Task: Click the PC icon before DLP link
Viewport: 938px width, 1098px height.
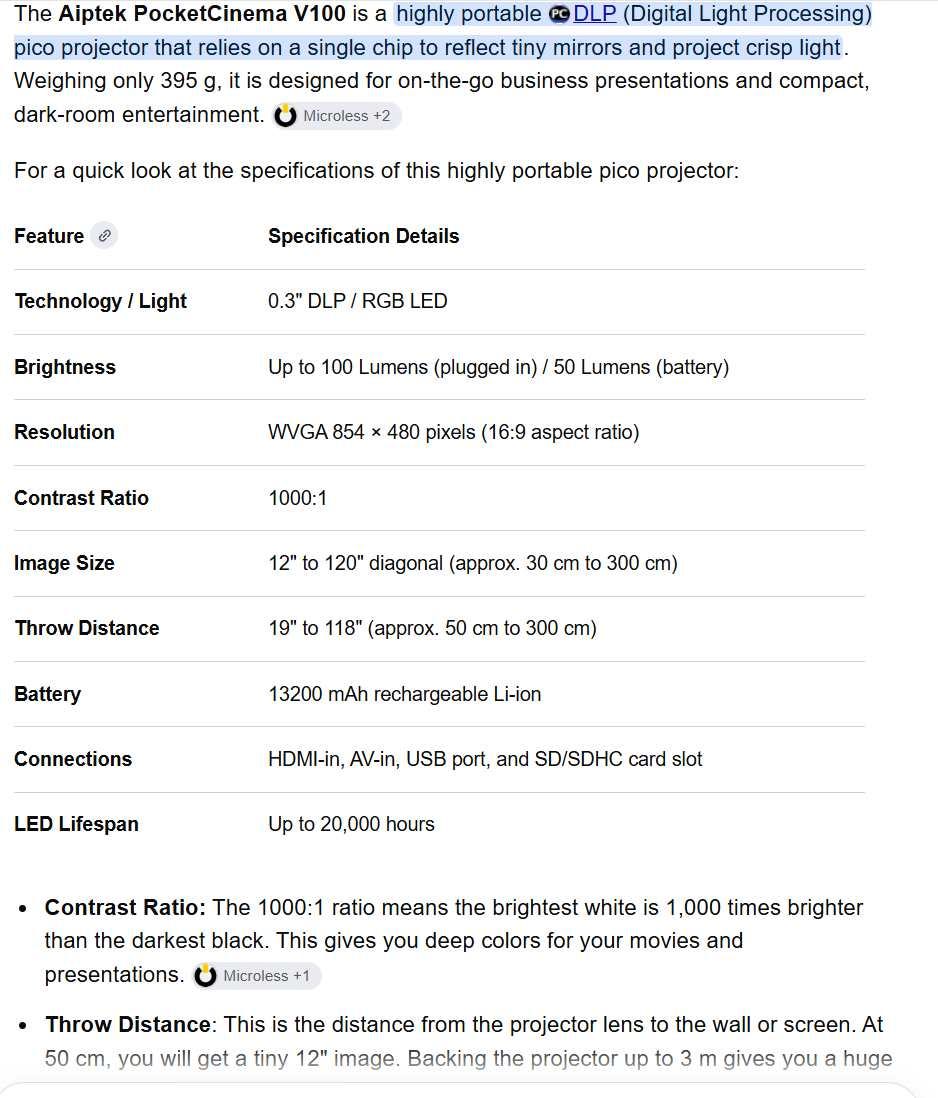Action: click(559, 14)
